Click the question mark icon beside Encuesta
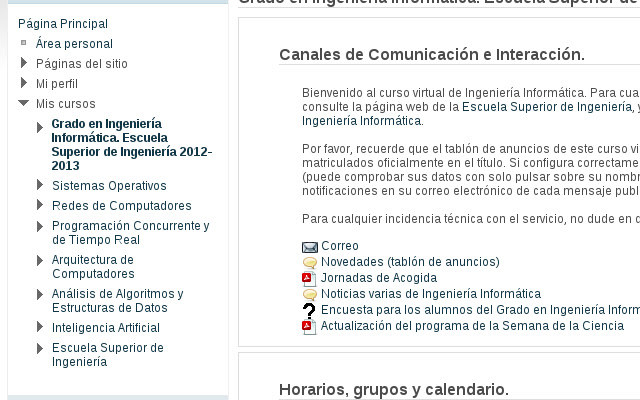The image size is (640, 400). coord(309,311)
